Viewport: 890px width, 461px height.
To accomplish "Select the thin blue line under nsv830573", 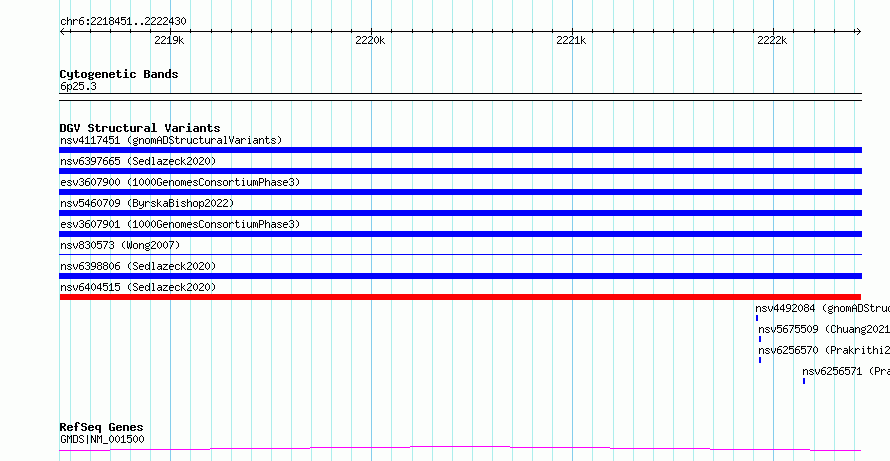I will coord(460,255).
